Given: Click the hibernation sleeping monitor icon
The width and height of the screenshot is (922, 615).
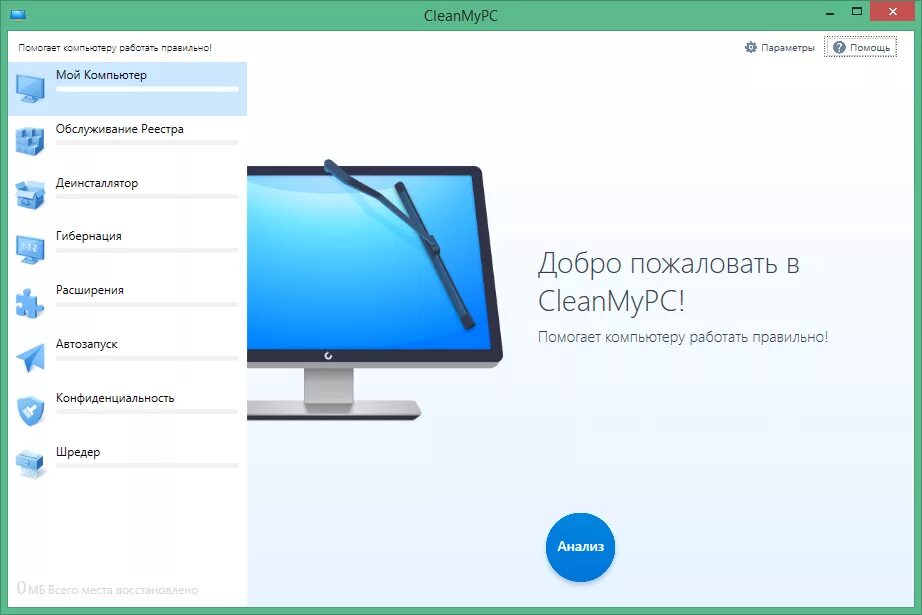Looking at the screenshot, I should [30, 250].
